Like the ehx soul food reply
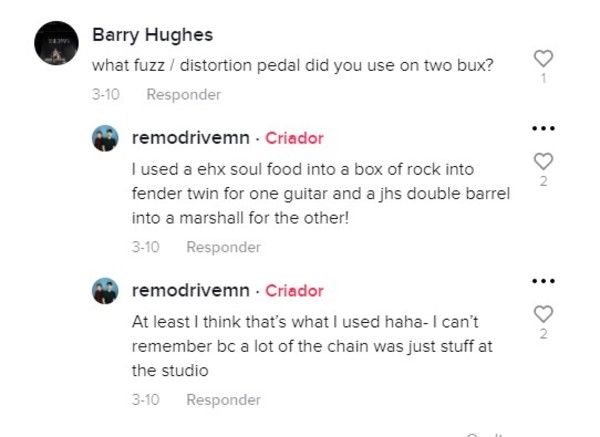The image size is (600, 437). coord(543,161)
